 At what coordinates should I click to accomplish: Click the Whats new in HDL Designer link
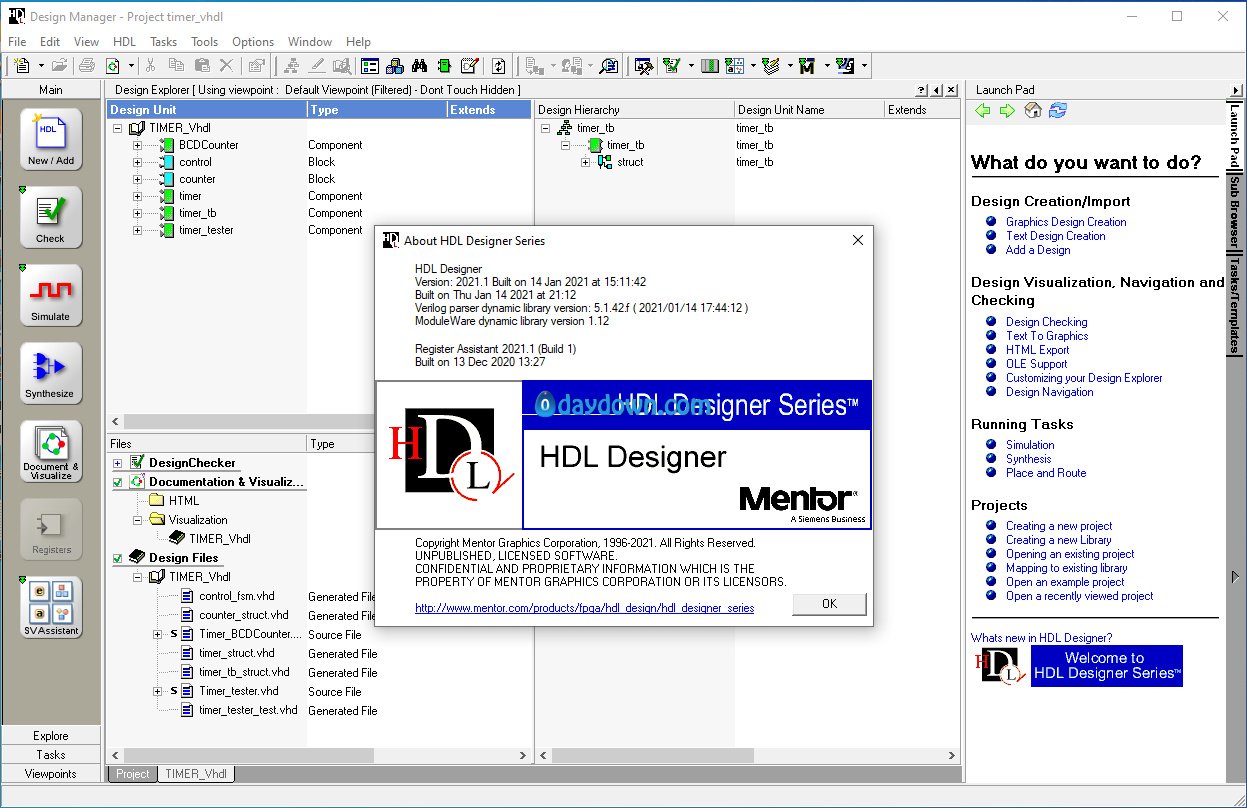pos(1041,638)
